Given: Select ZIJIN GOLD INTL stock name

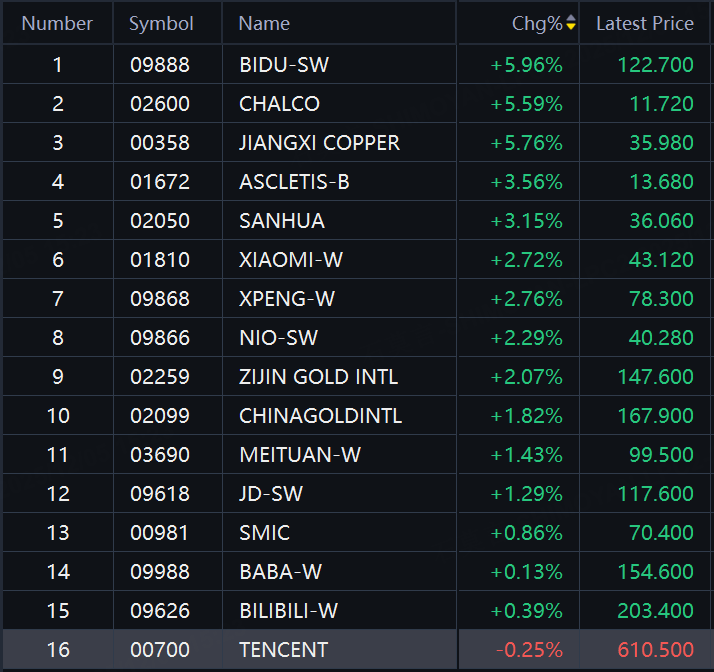Looking at the screenshot, I should pyautogui.click(x=319, y=377).
